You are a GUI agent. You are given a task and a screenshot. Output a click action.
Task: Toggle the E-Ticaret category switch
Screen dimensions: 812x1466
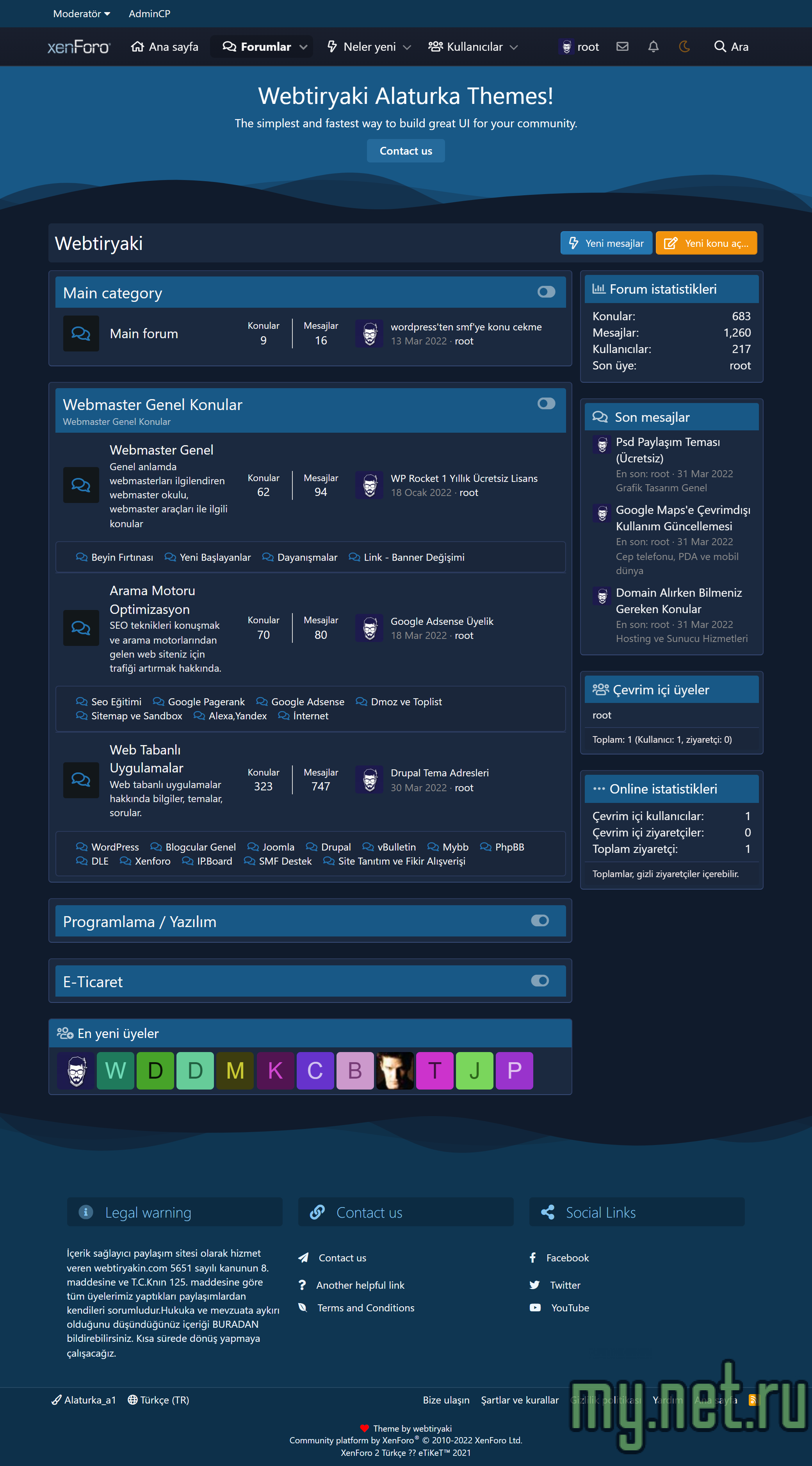click(540, 981)
